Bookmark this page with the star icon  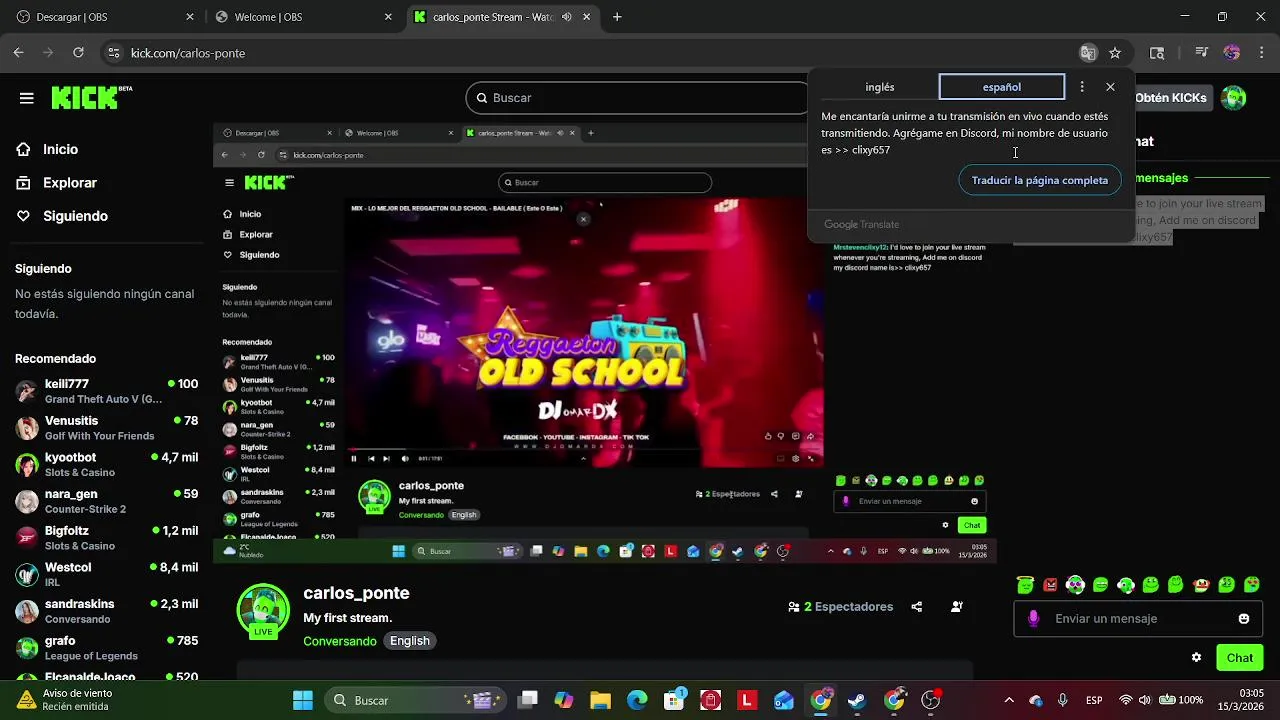click(x=1115, y=53)
